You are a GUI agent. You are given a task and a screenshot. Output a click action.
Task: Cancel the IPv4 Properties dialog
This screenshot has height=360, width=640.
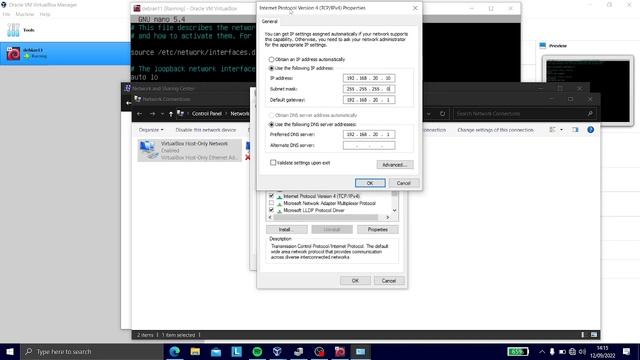pyautogui.click(x=403, y=183)
